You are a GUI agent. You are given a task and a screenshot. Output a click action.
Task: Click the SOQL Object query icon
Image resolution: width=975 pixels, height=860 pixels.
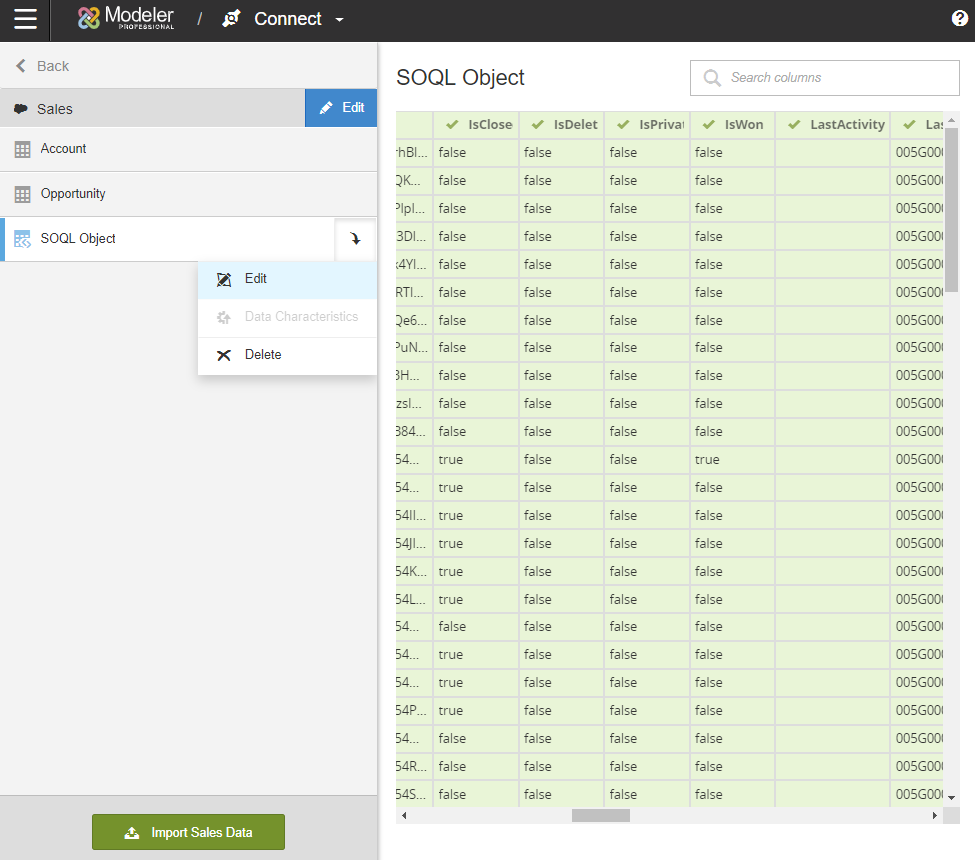[22, 239]
